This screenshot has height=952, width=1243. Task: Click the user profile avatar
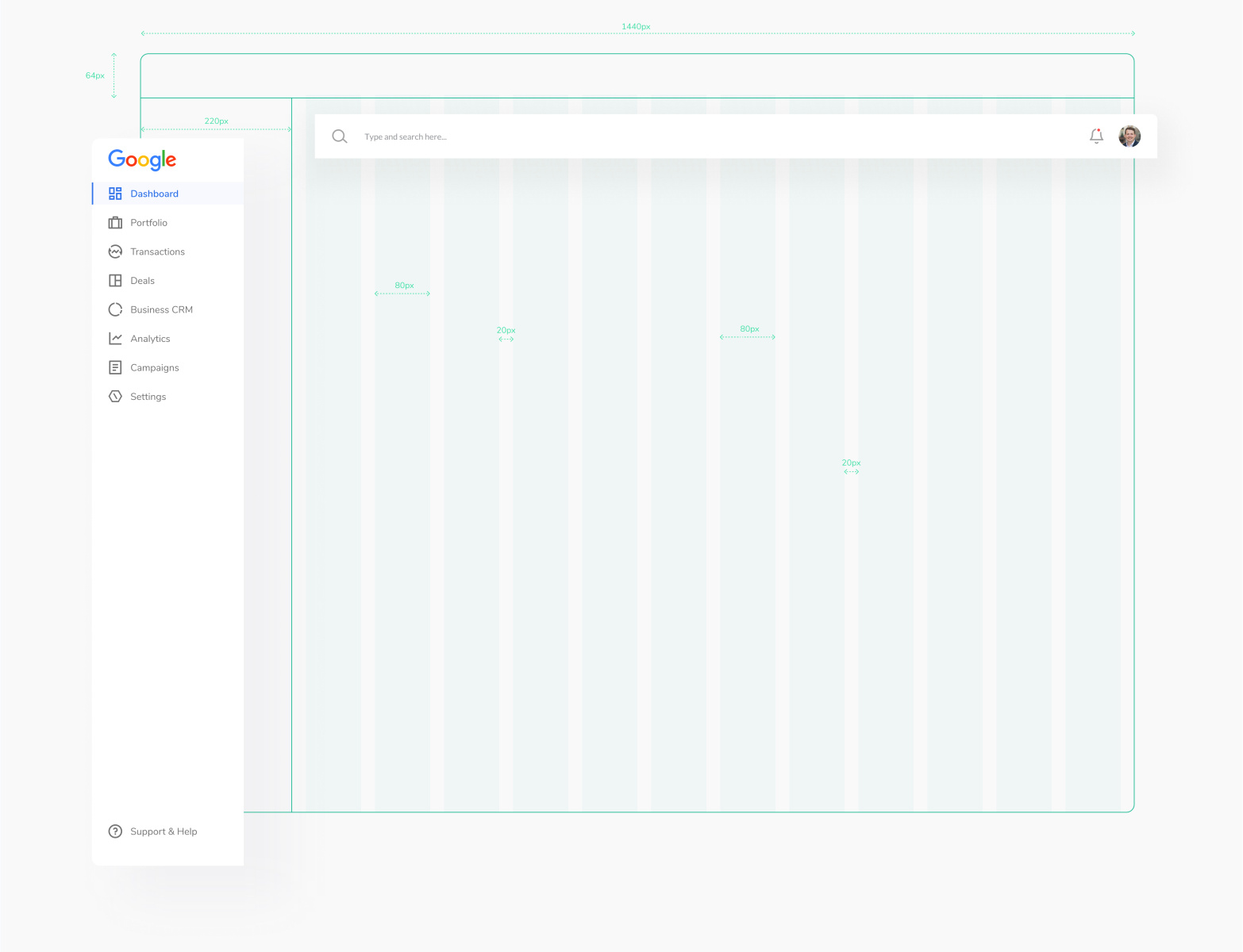tap(1129, 136)
